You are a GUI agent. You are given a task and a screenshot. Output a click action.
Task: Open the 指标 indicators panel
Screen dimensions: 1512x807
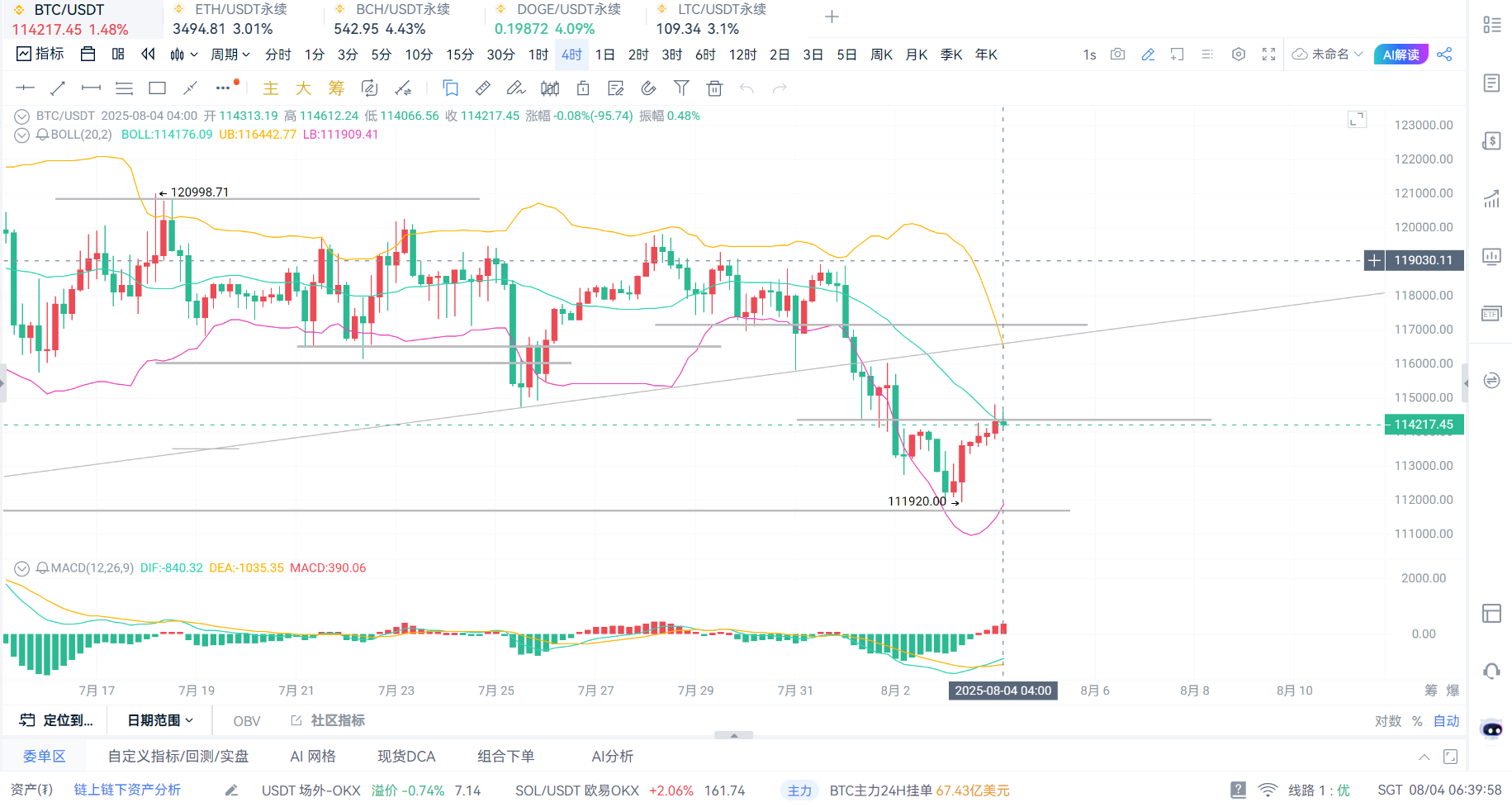click(40, 55)
